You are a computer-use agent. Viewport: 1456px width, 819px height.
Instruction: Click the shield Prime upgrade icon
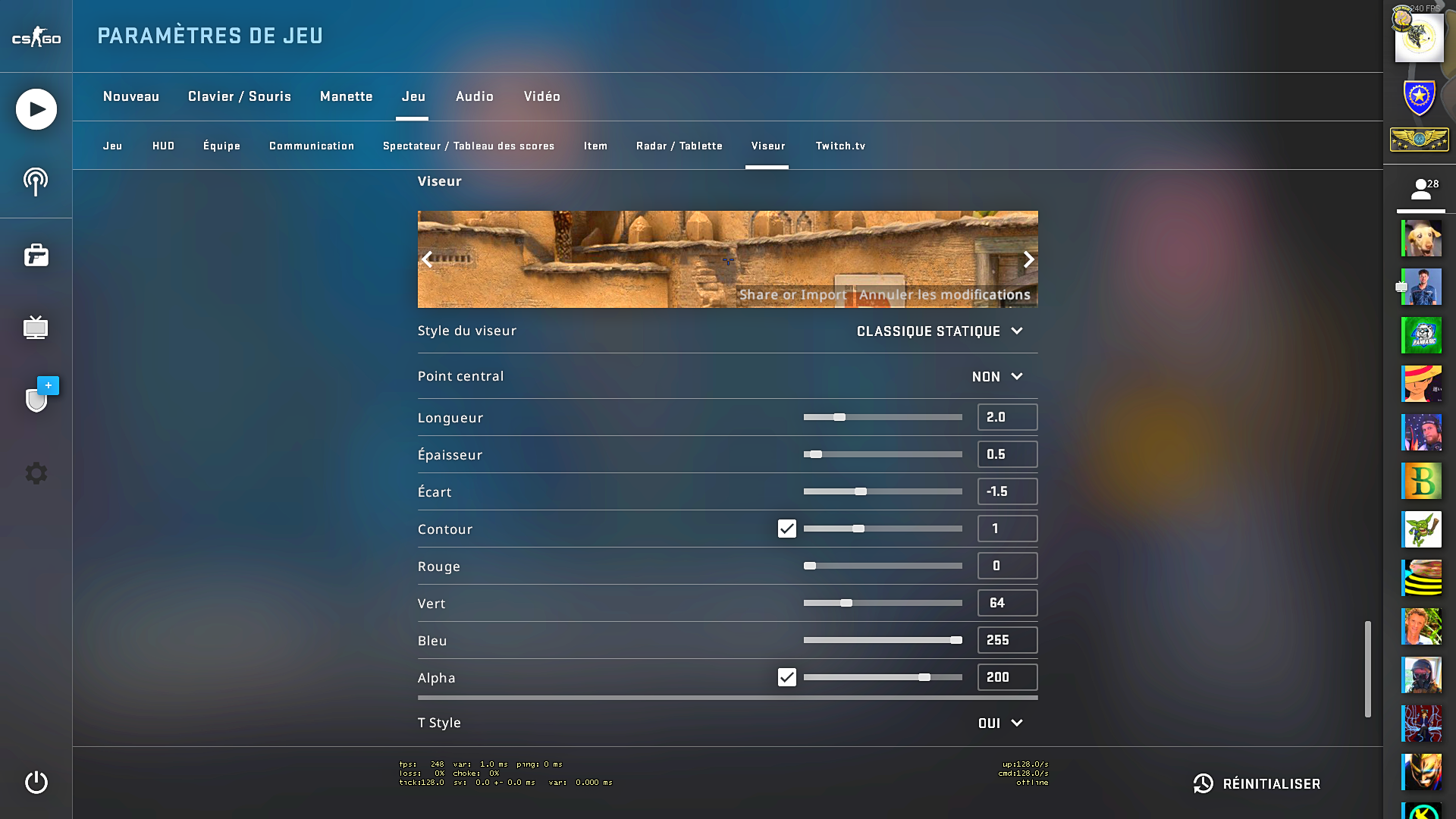click(36, 398)
